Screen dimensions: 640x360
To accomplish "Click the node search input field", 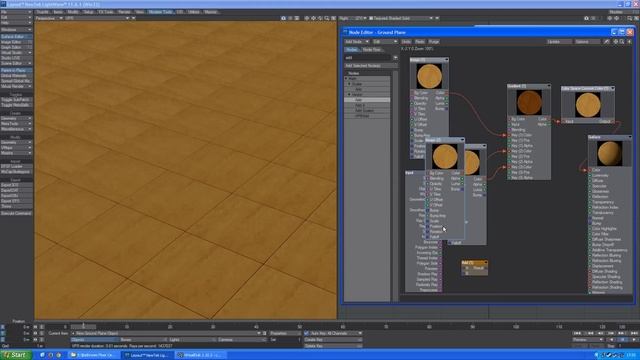I will tap(368, 58).
